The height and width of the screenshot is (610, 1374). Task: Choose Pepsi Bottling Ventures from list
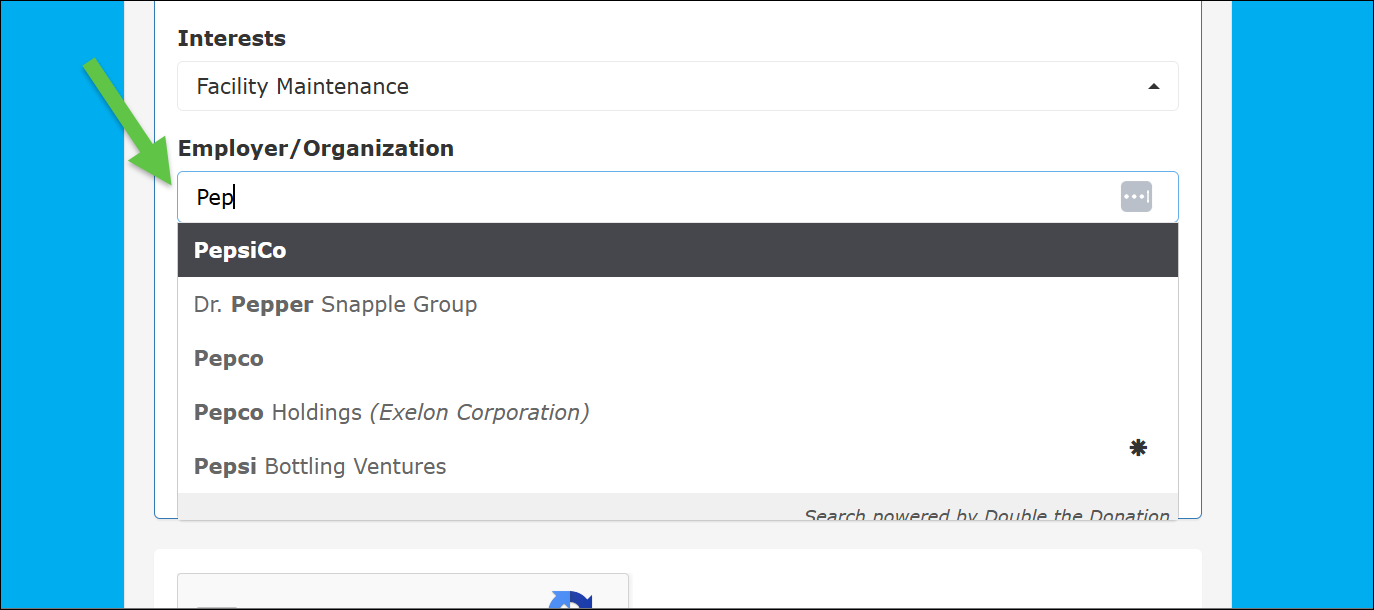tap(678, 466)
